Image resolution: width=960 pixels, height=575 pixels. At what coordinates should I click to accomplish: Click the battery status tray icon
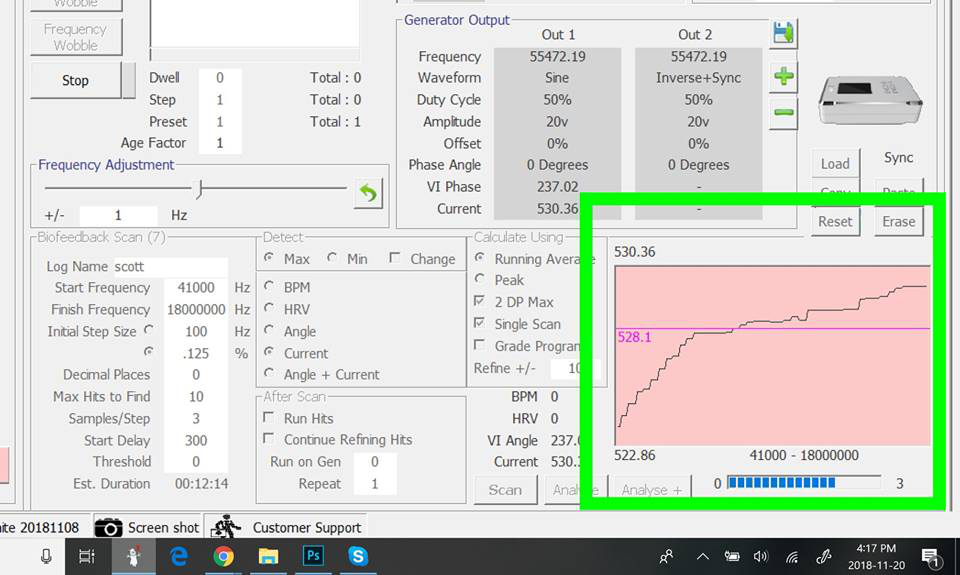[732, 556]
